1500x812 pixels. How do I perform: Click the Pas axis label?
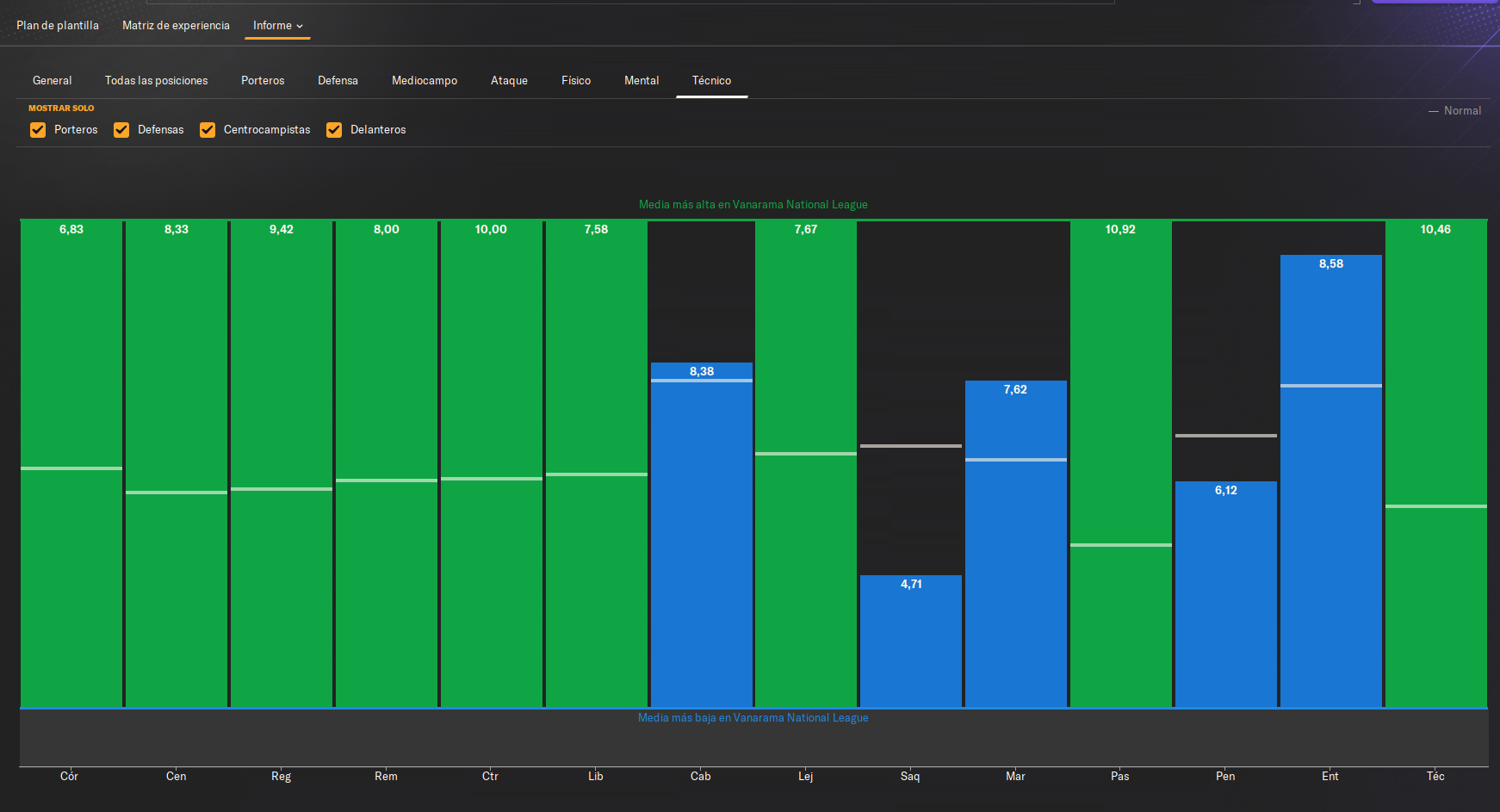1120,777
